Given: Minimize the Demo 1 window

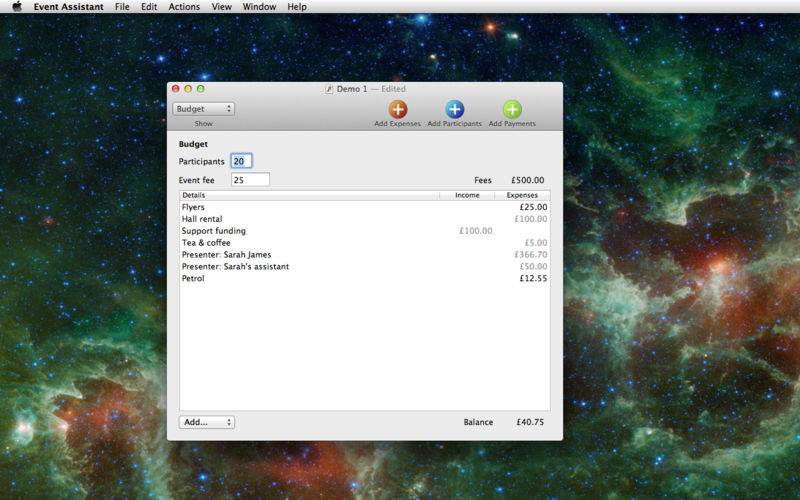Looking at the screenshot, I should 188,89.
